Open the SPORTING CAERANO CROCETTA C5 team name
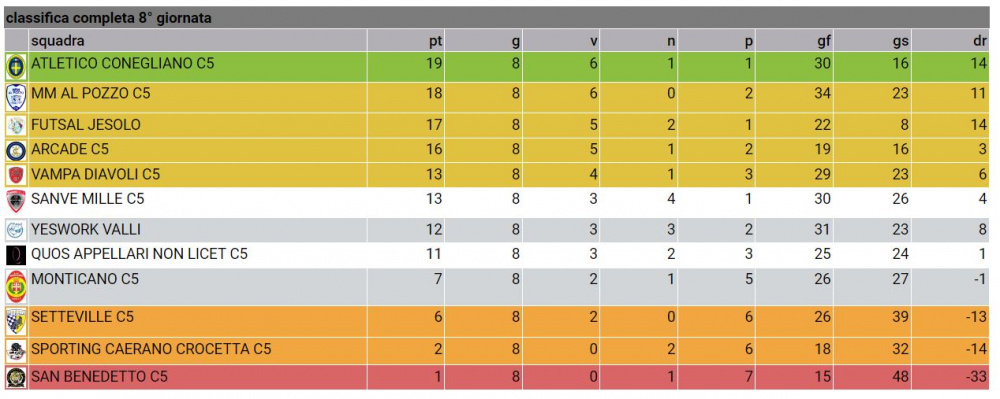 click(x=151, y=349)
